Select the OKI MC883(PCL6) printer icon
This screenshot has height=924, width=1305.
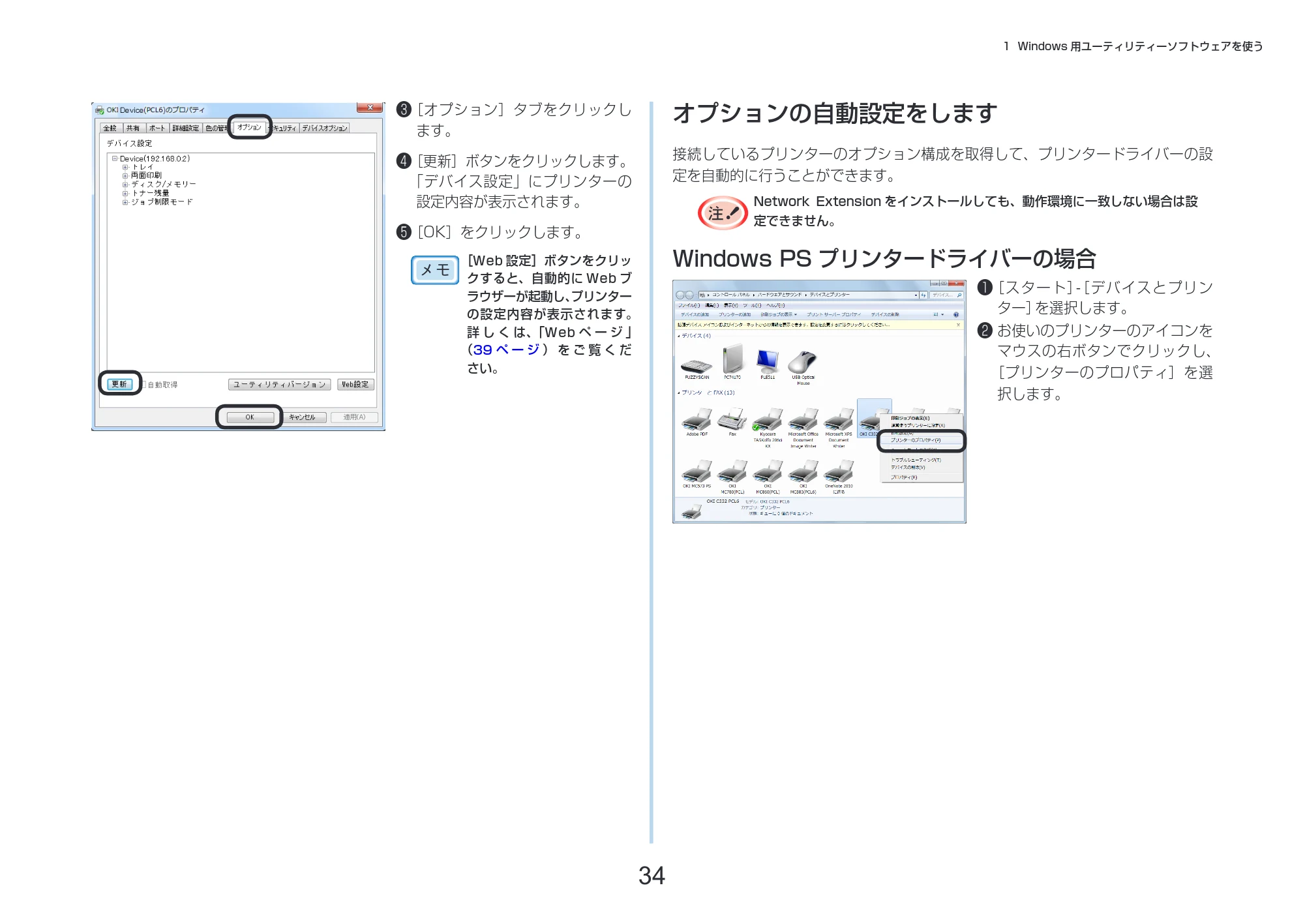click(x=803, y=471)
